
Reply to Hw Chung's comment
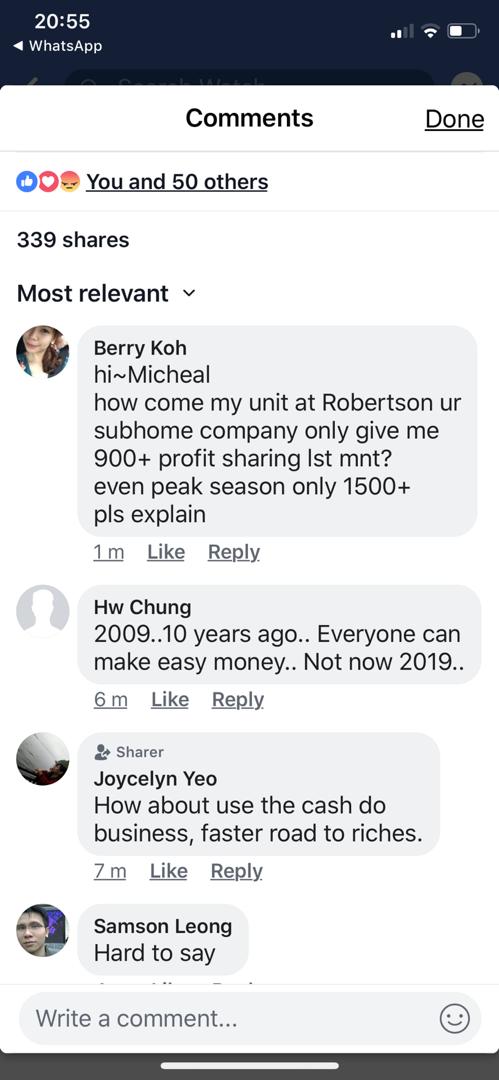click(x=238, y=700)
